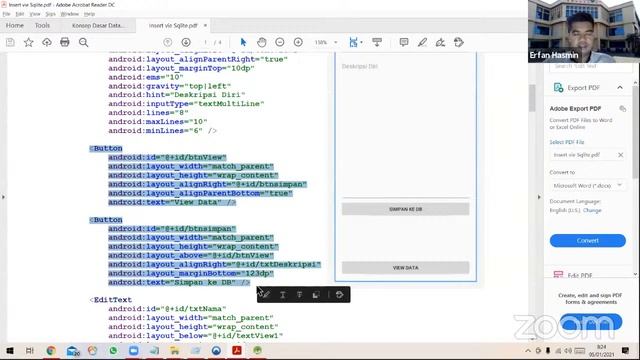The image size is (640, 360).
Task: Click VIEW DATA button in the preview
Action: click(405, 268)
